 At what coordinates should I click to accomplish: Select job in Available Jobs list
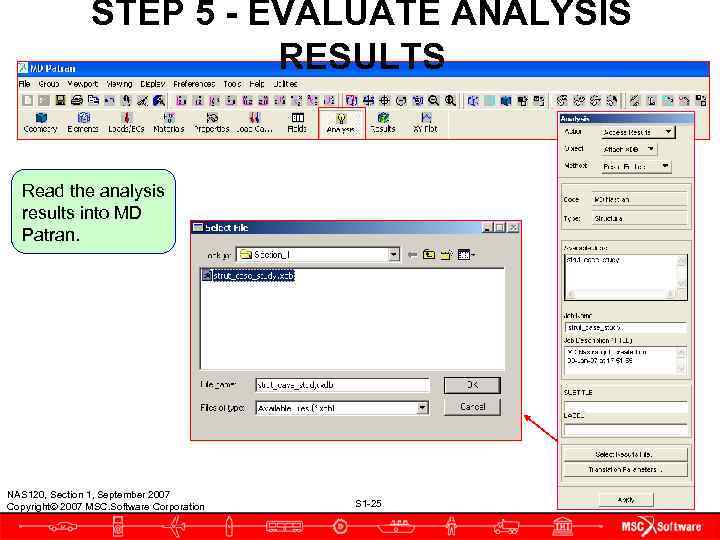[593, 260]
